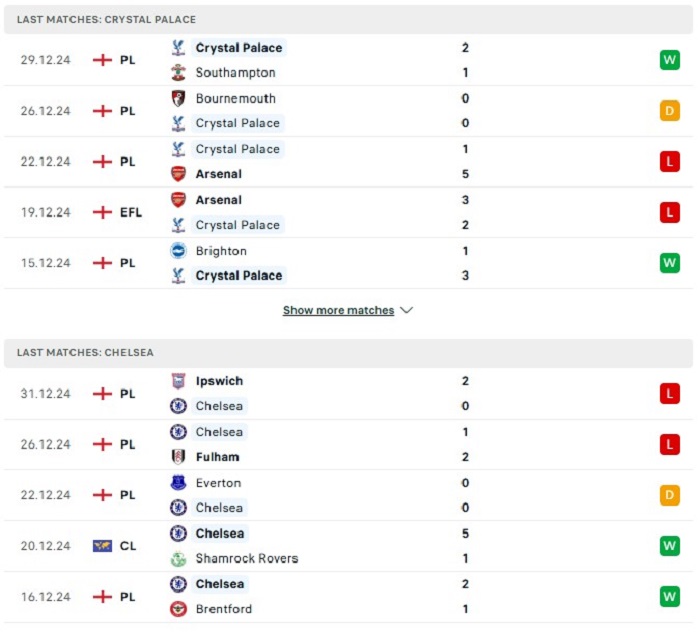The image size is (700, 634).
Task: Click the red L badge for Ipswich match
Action: (670, 394)
